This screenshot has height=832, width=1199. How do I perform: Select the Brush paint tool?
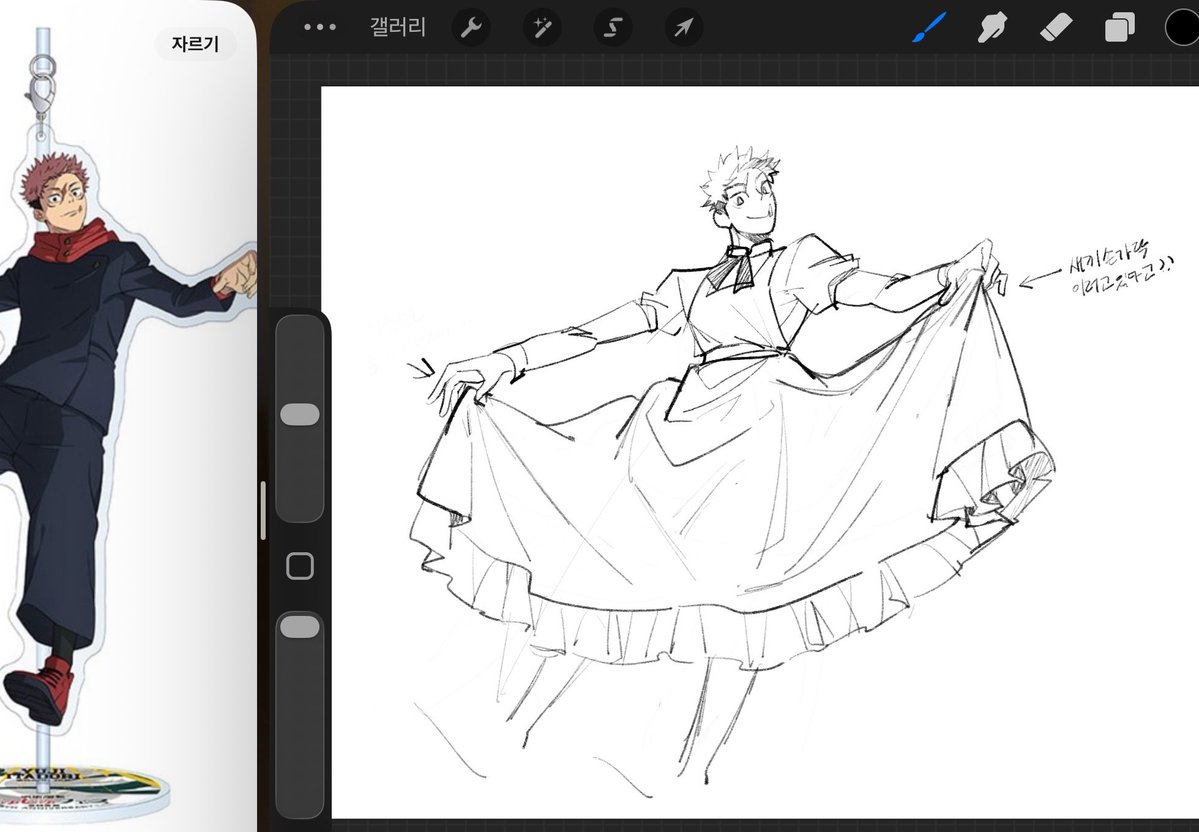coord(929,28)
